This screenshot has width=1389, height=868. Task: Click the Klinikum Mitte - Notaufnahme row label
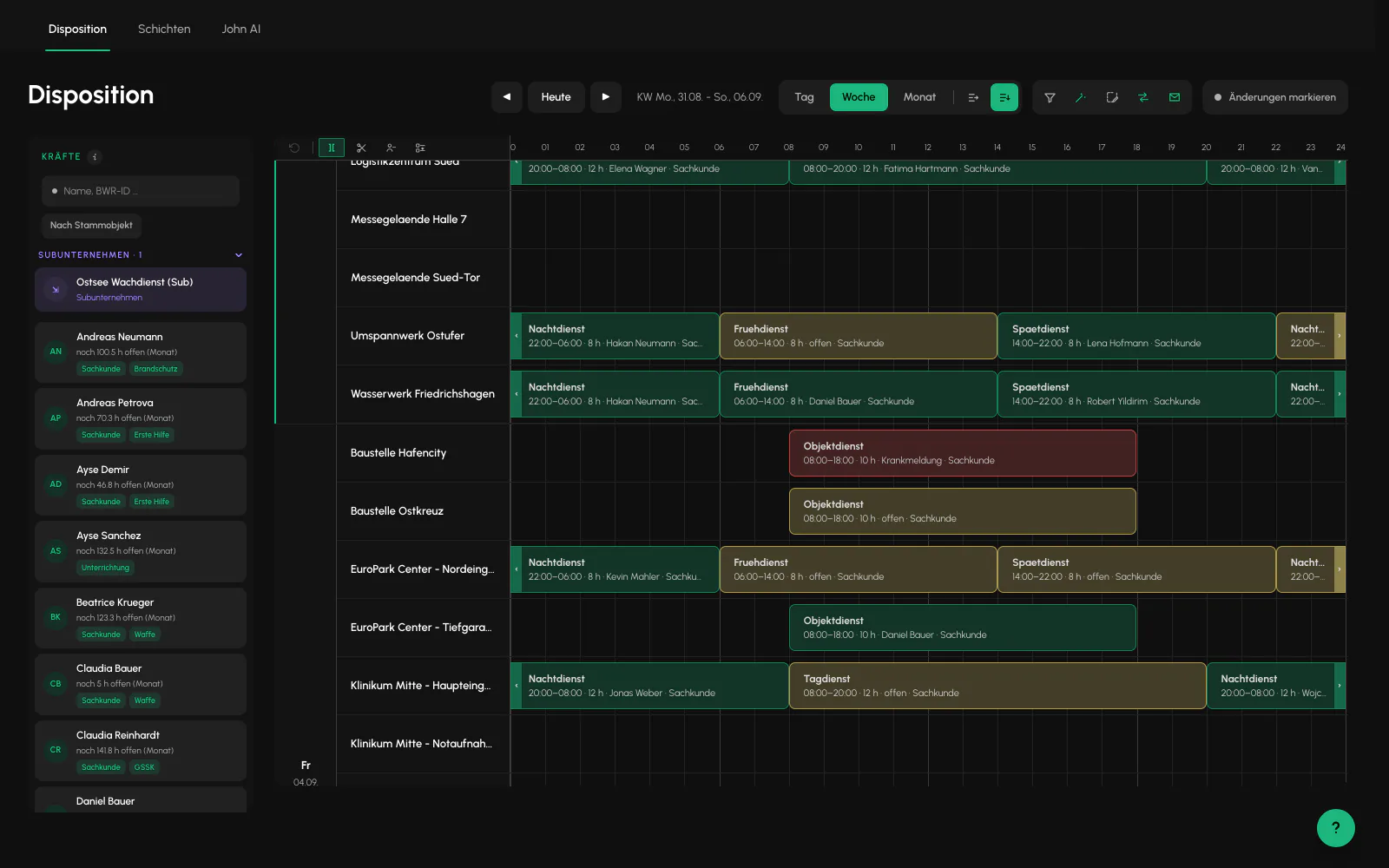[x=421, y=744]
